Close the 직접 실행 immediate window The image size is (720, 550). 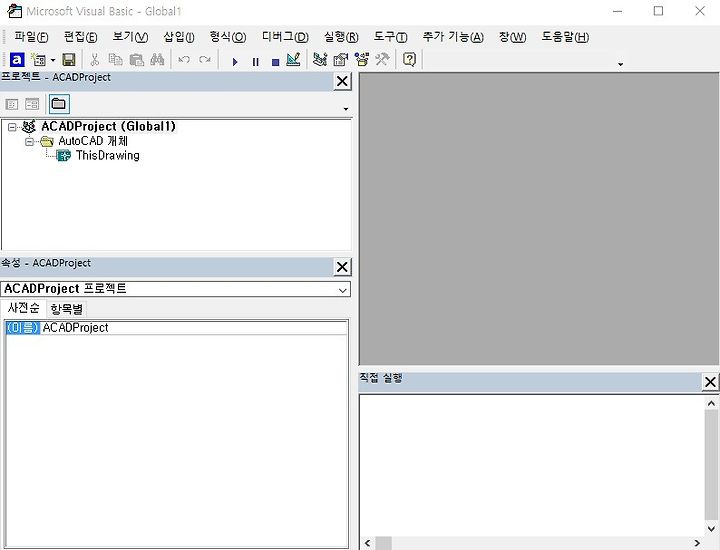(710, 382)
